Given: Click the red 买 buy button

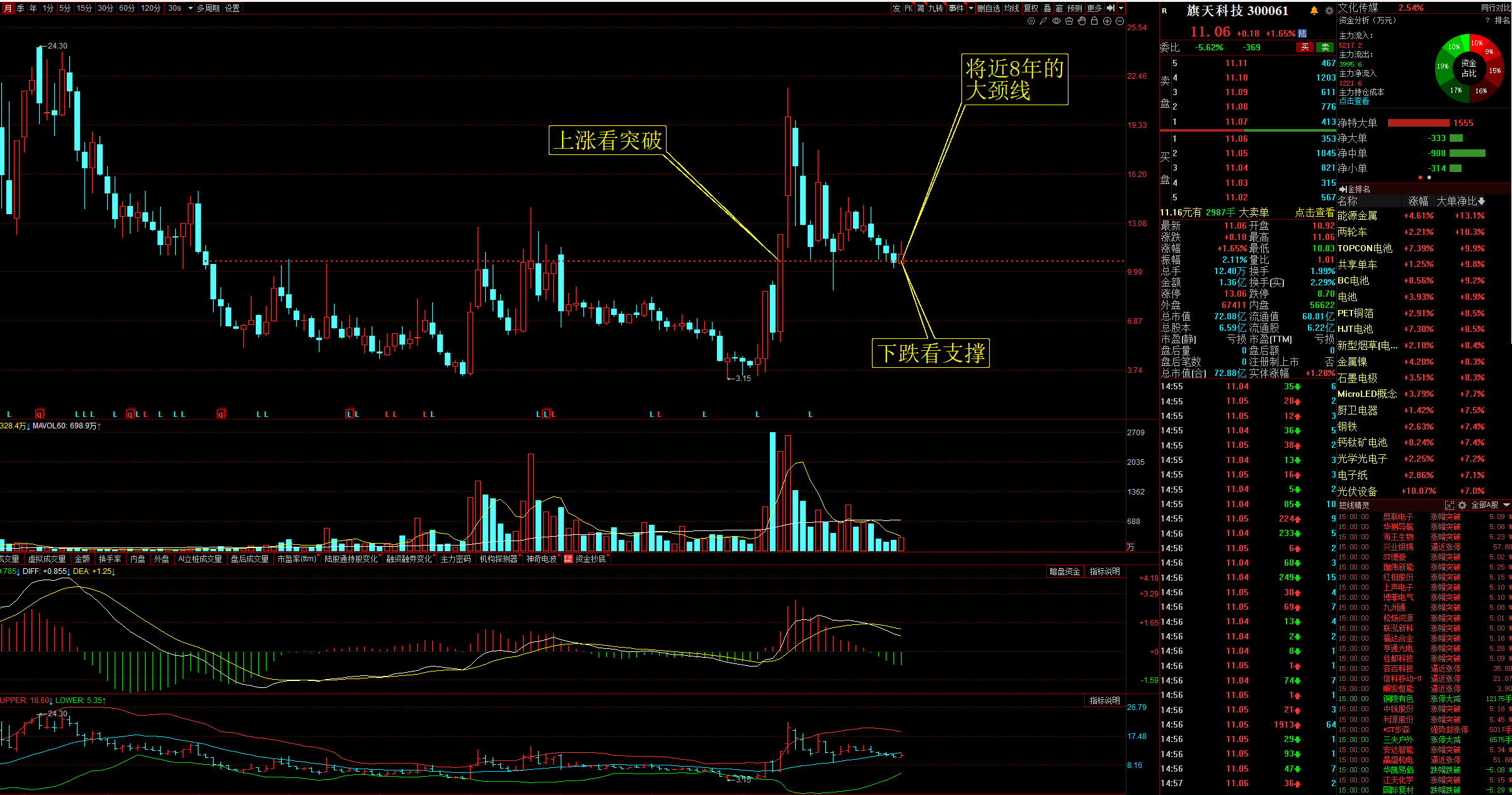Looking at the screenshot, I should tap(1305, 47).
